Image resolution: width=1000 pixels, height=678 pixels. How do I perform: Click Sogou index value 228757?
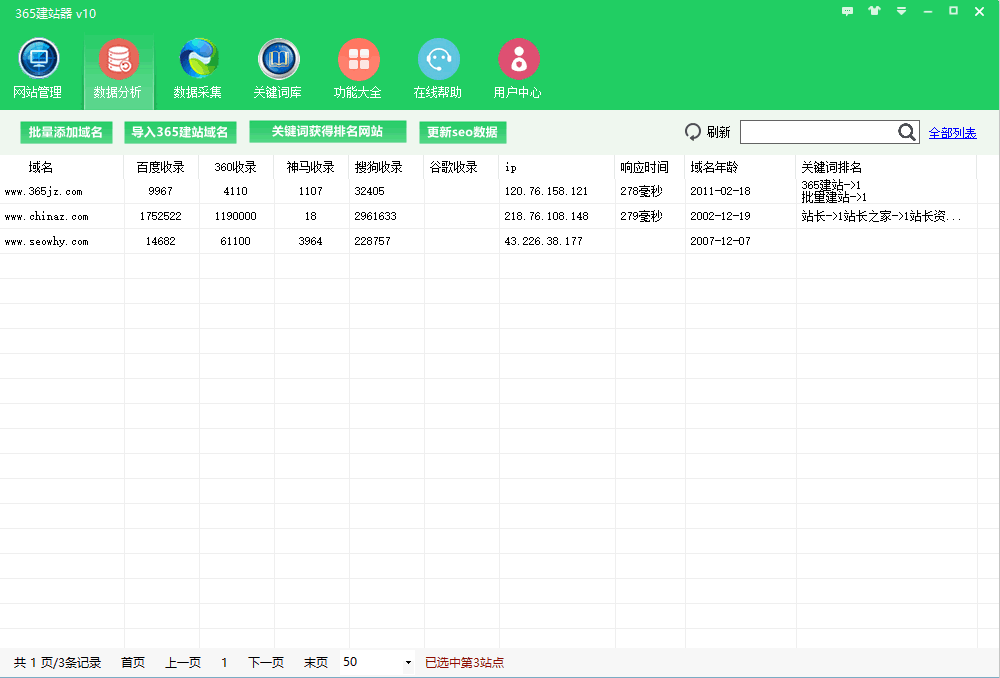point(372,241)
